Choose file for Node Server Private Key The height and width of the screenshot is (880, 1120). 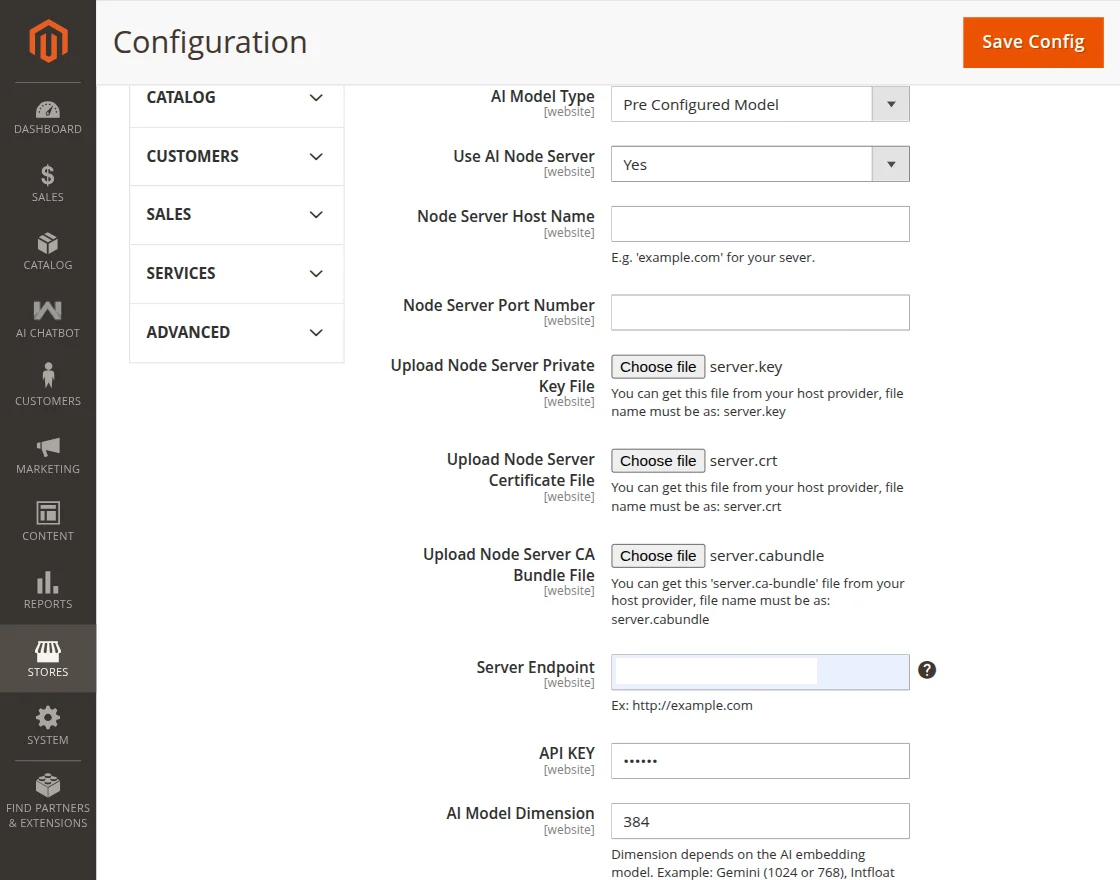click(658, 367)
